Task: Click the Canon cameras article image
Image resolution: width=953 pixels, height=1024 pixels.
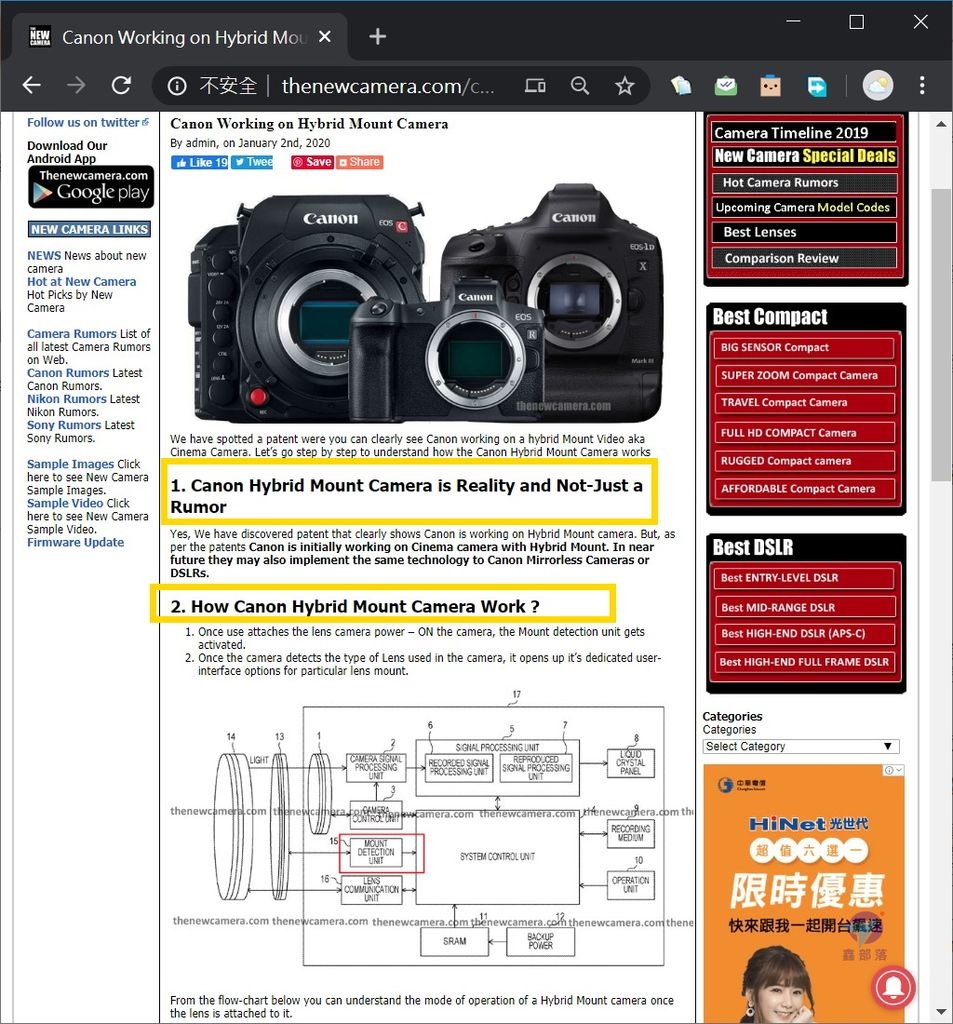Action: (426, 302)
